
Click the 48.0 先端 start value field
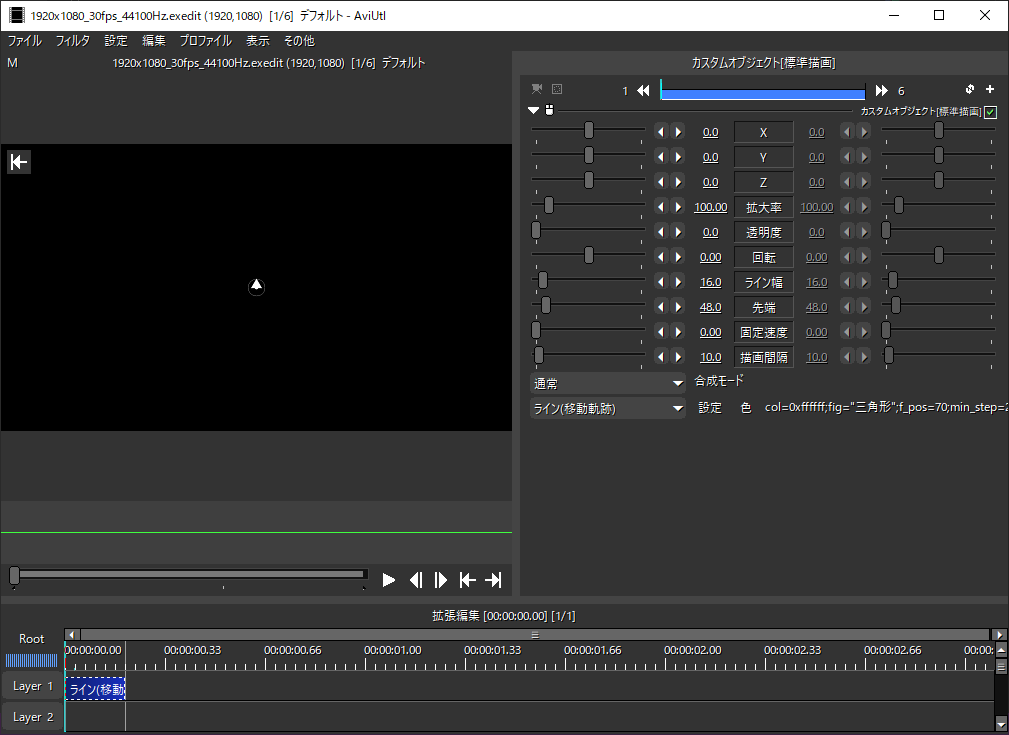tap(710, 307)
